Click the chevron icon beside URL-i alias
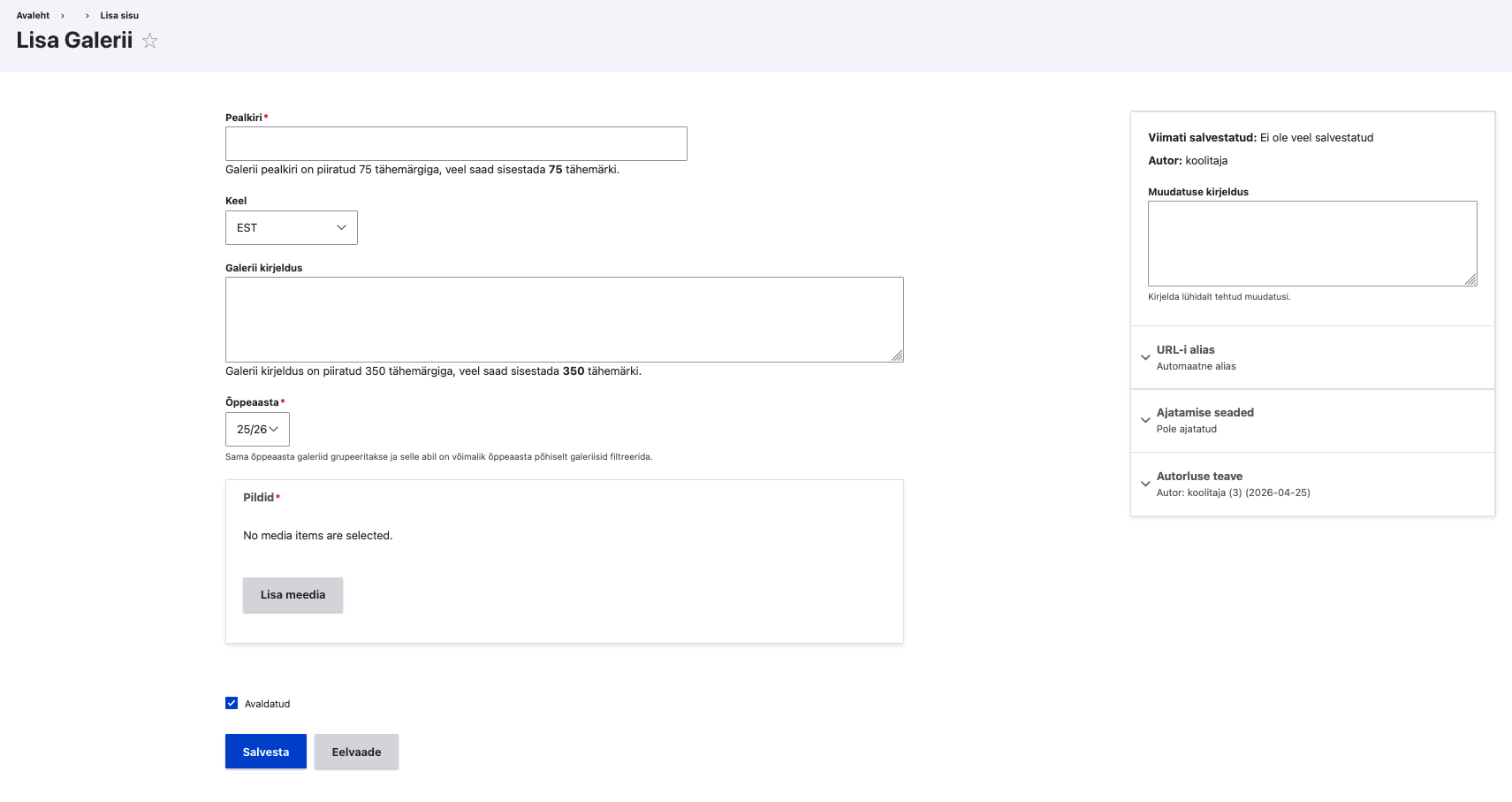Viewport: 1512px width, 802px height. (x=1145, y=357)
